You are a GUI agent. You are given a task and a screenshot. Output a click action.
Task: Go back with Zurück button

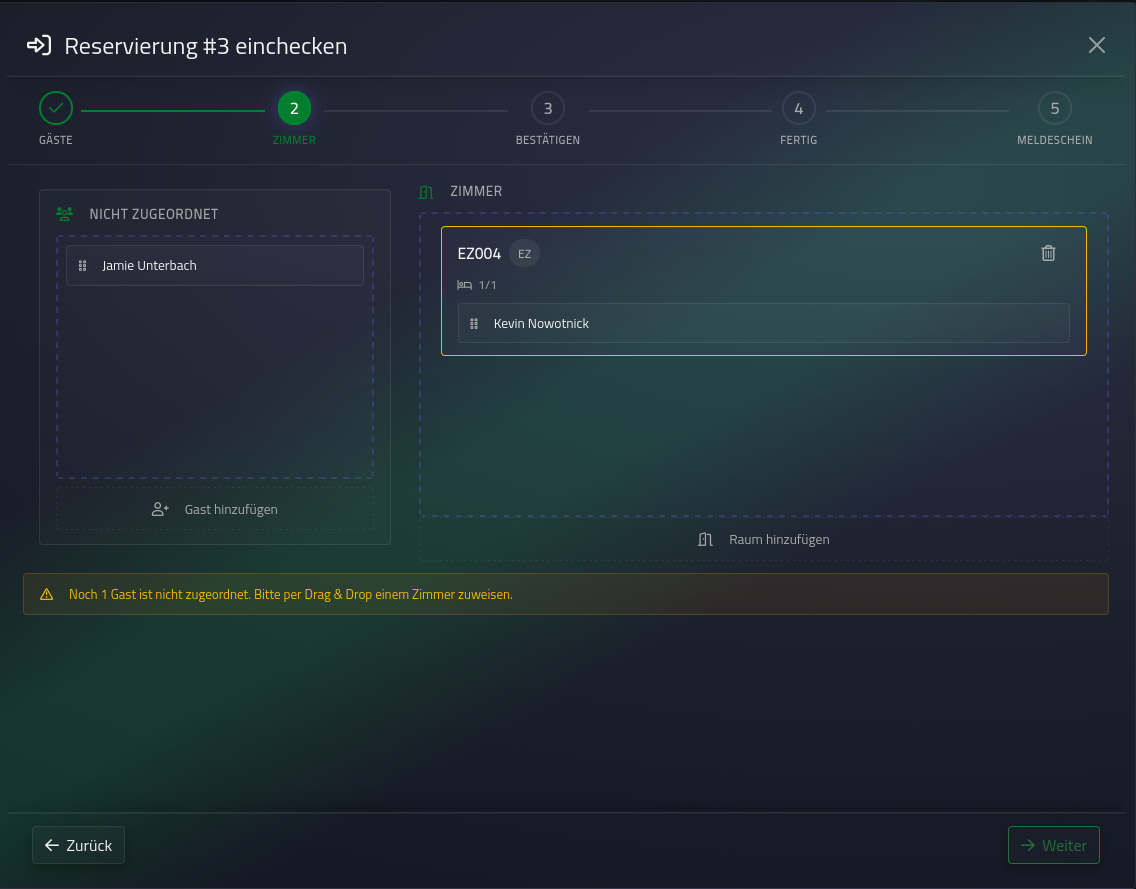(78, 845)
